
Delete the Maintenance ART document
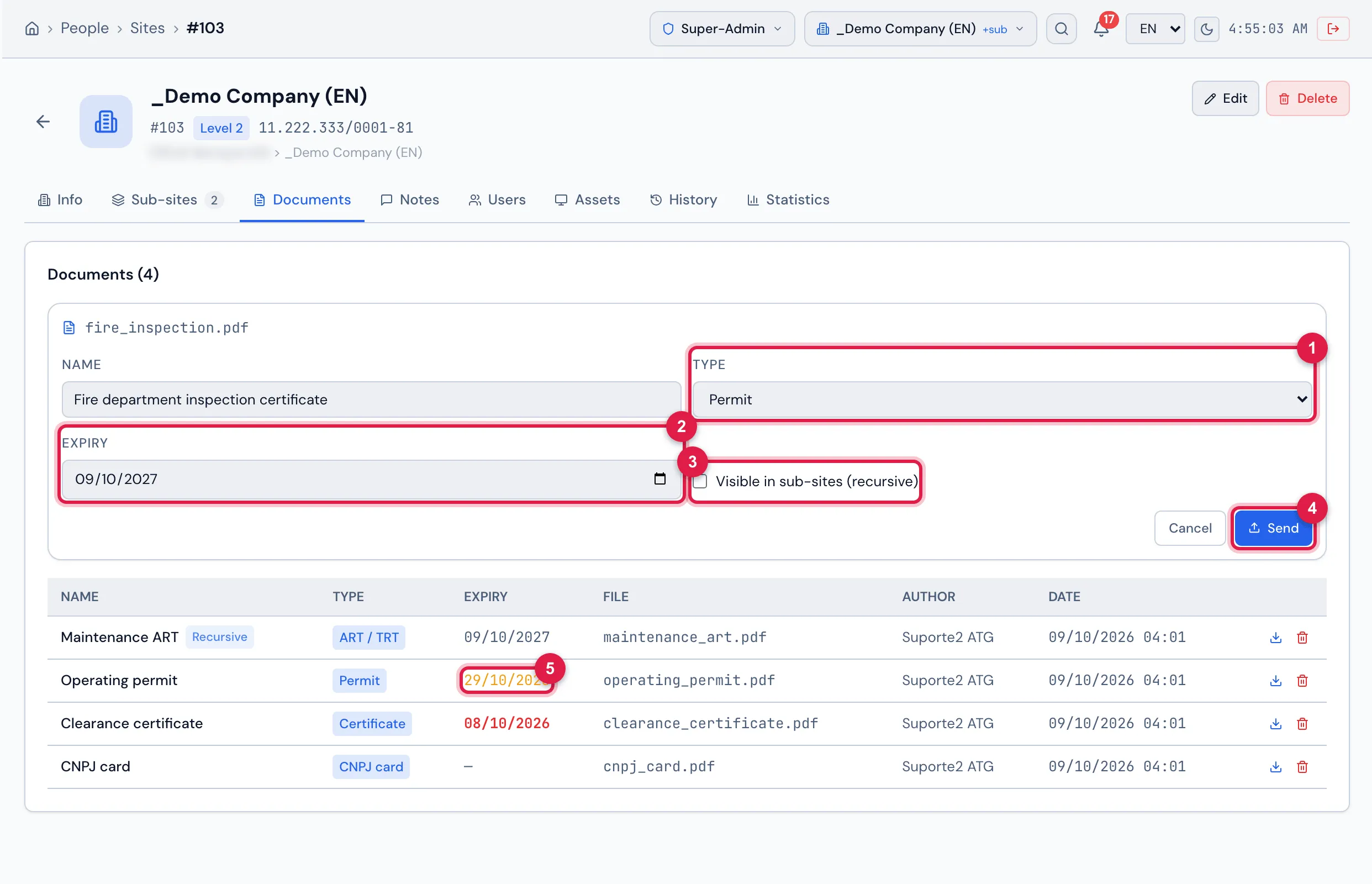[1302, 638]
